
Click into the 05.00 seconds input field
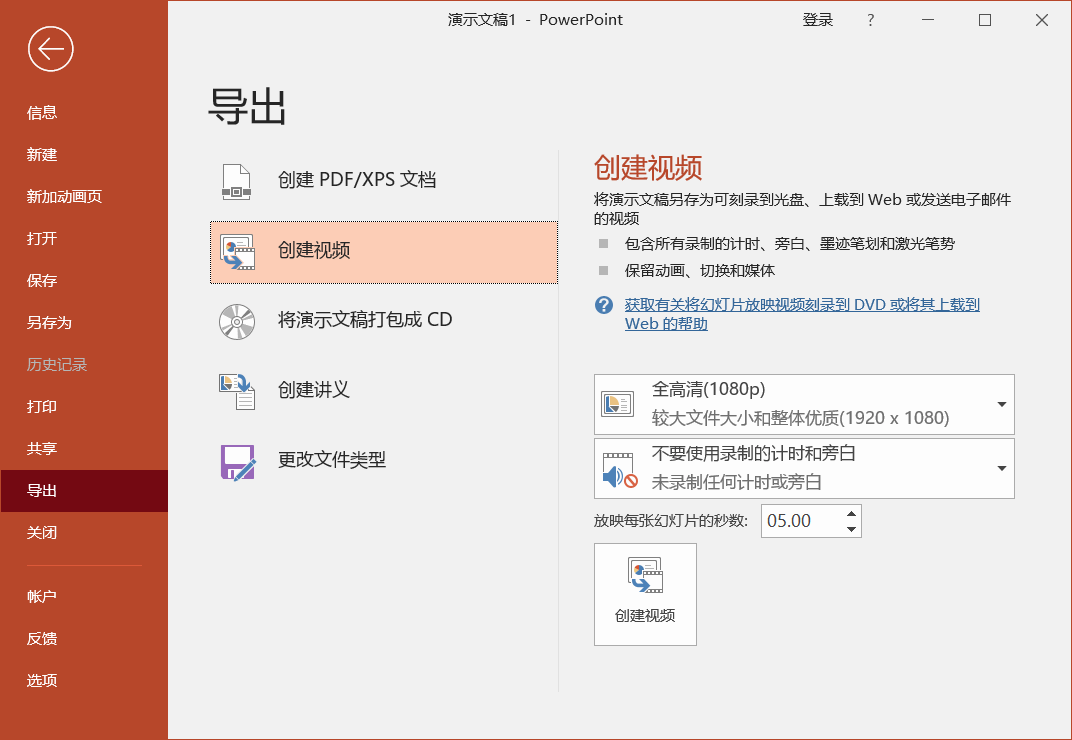pos(801,521)
